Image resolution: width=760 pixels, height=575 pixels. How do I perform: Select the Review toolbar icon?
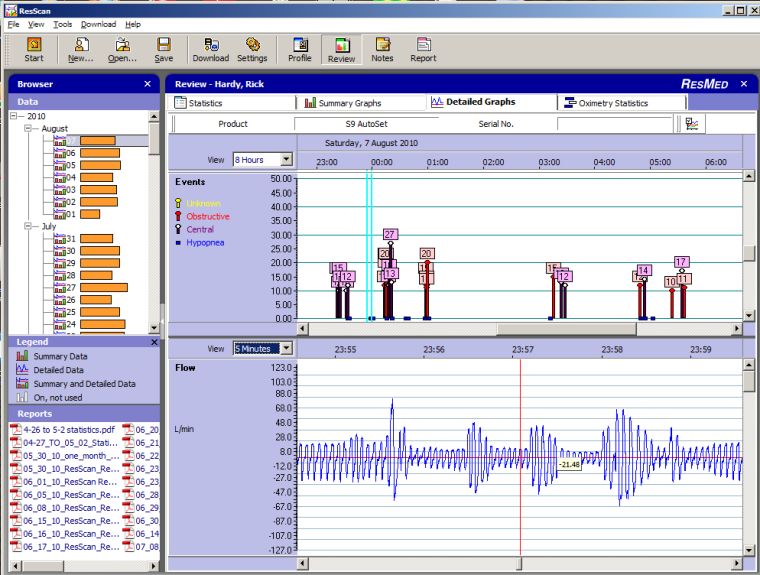[x=341, y=49]
